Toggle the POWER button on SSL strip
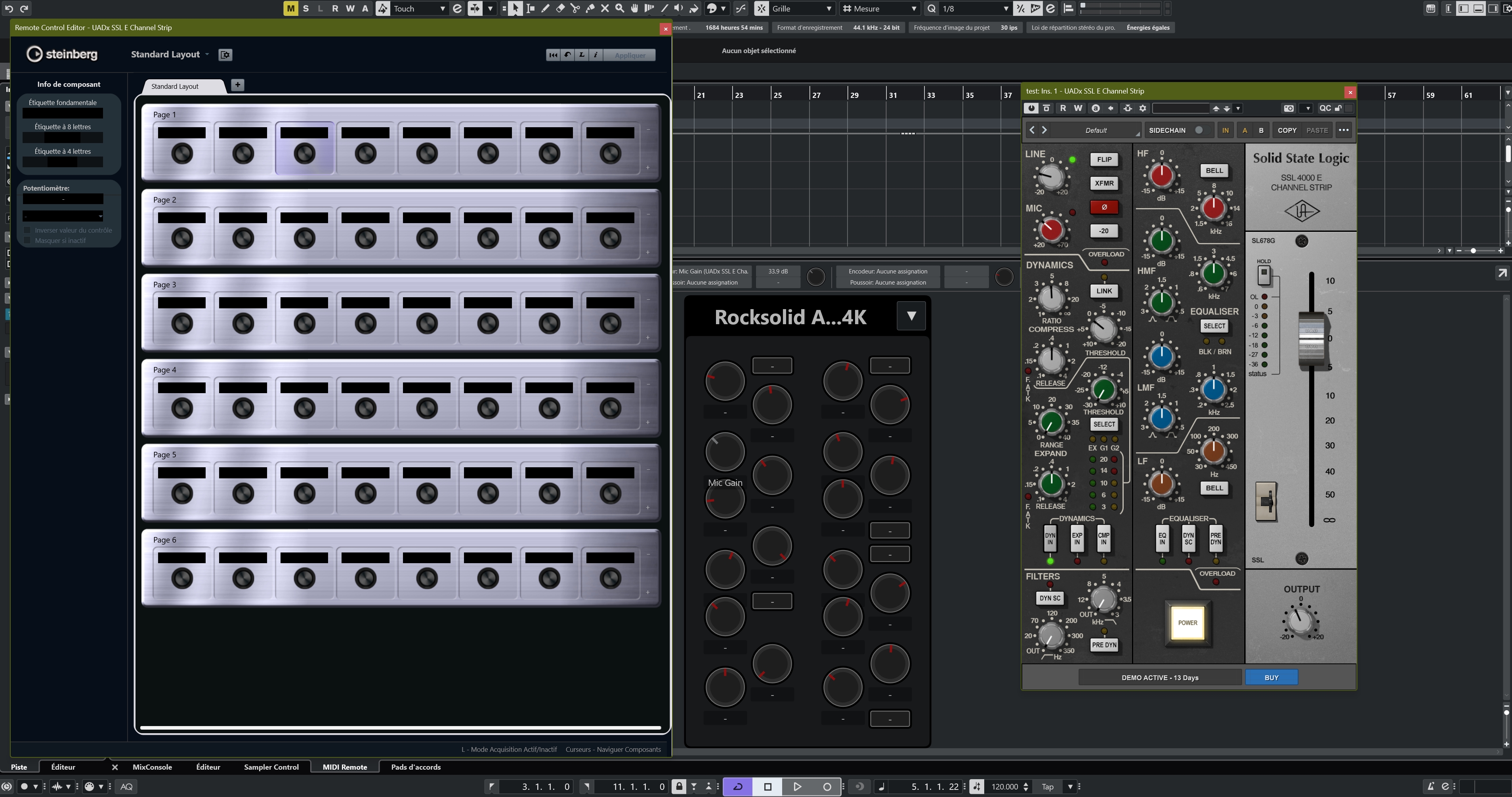1512x797 pixels. [1187, 623]
